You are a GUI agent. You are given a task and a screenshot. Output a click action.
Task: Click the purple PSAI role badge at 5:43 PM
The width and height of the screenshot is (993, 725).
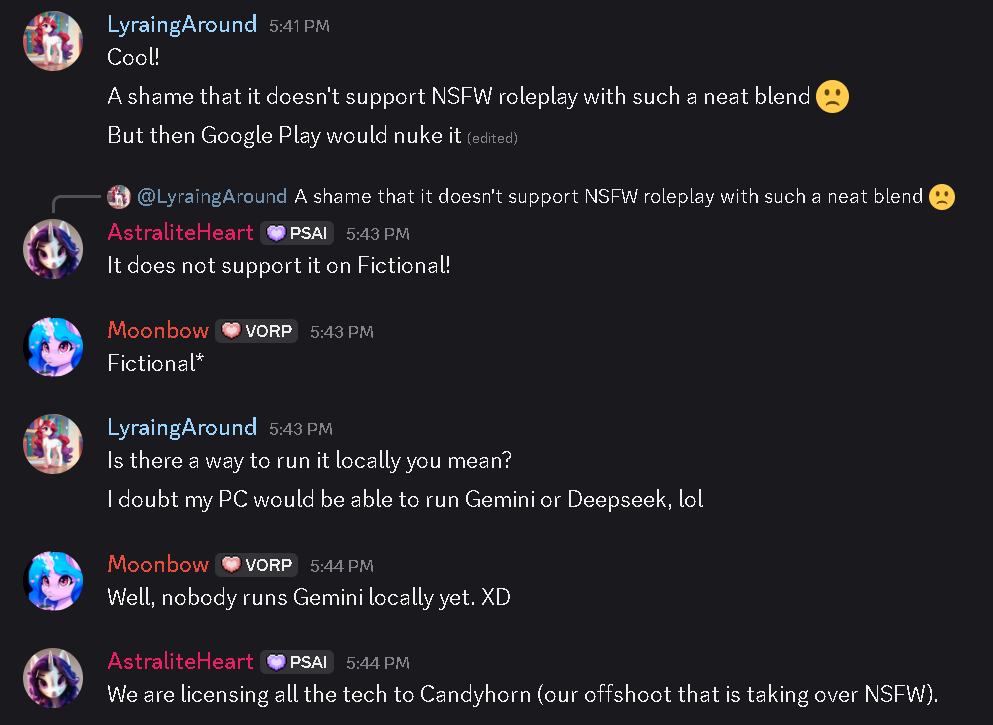[297, 233]
